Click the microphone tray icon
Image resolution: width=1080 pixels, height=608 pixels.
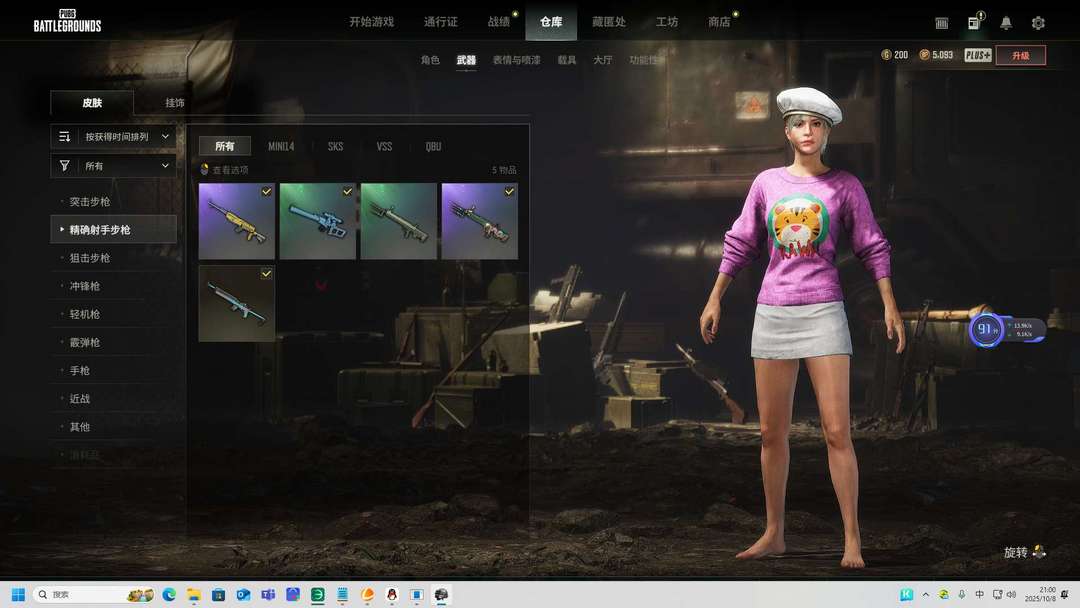962,594
